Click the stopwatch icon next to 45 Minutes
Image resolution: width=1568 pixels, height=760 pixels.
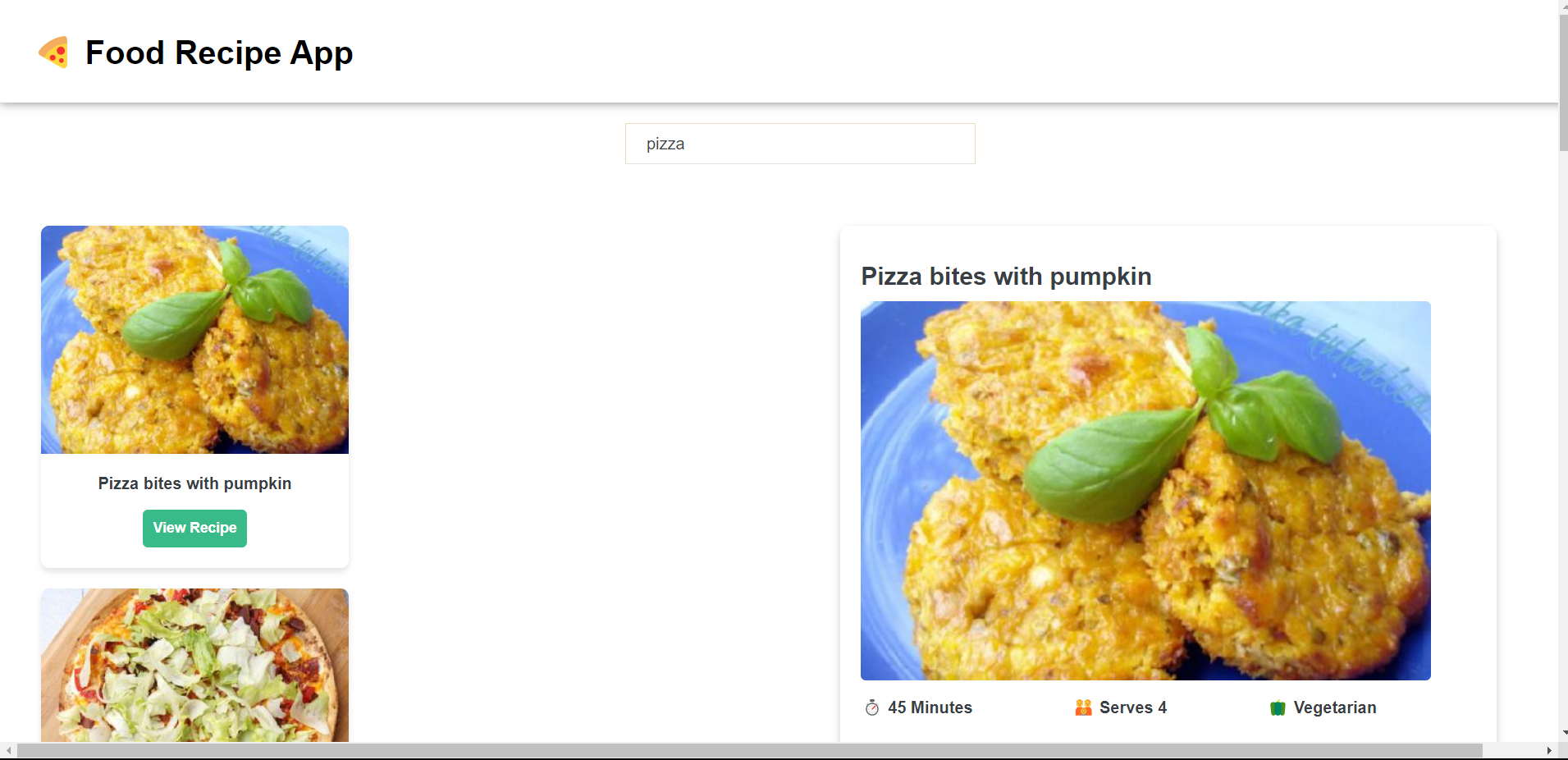pyautogui.click(x=871, y=707)
